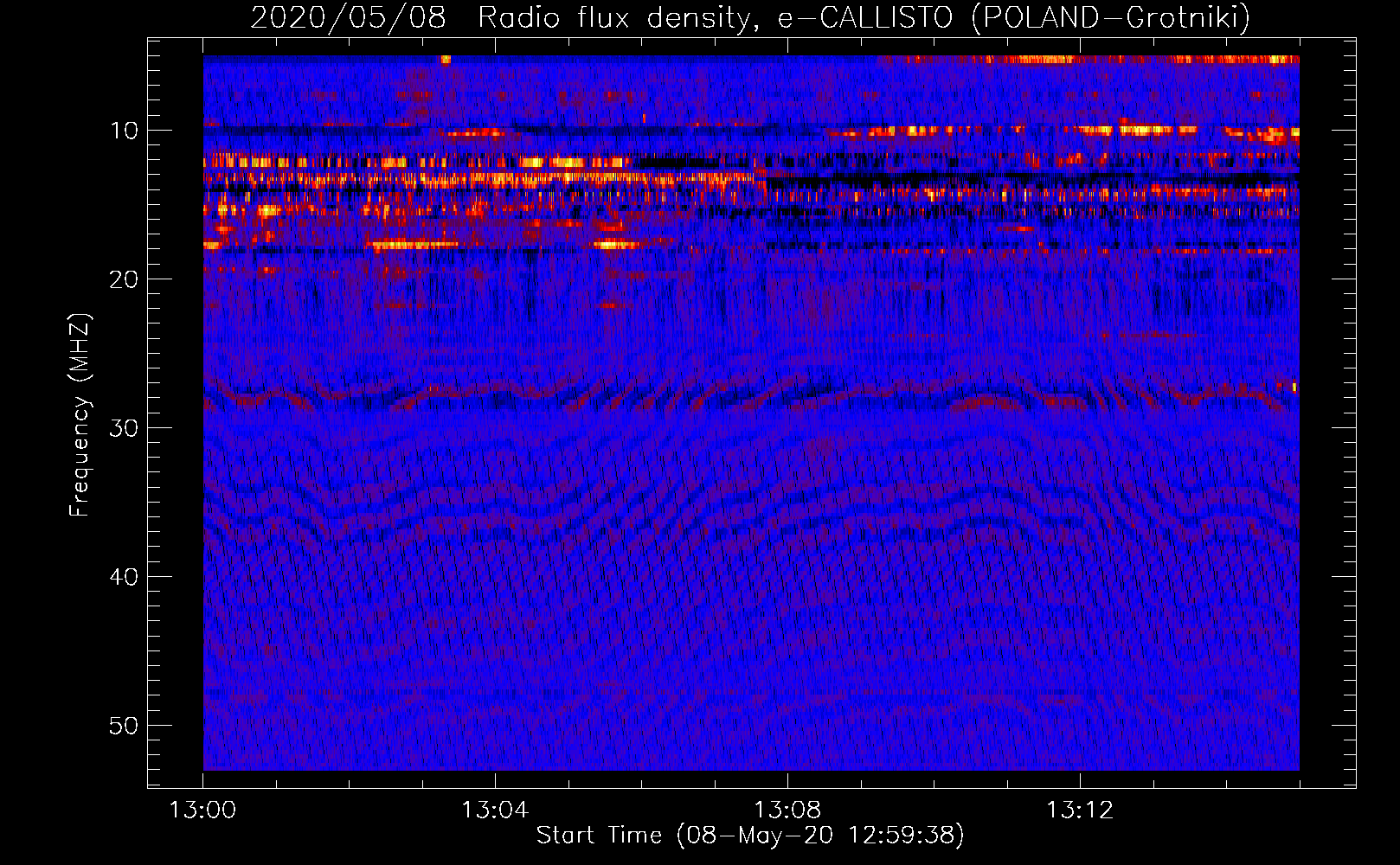Click the '50' frequency tick label
This screenshot has width=1400, height=865.
click(125, 726)
